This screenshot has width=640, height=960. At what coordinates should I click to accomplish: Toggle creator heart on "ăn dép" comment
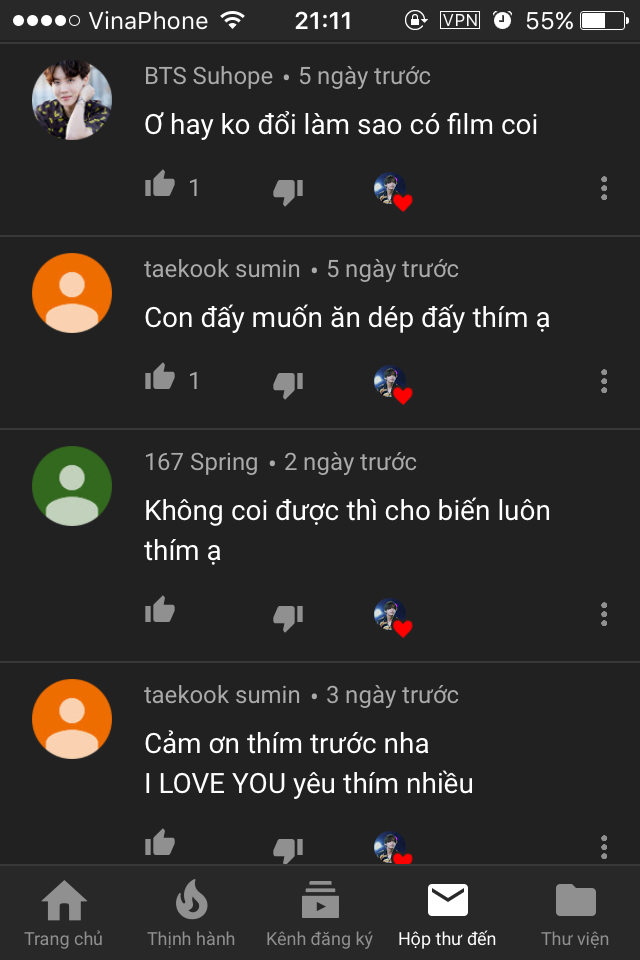tap(393, 384)
